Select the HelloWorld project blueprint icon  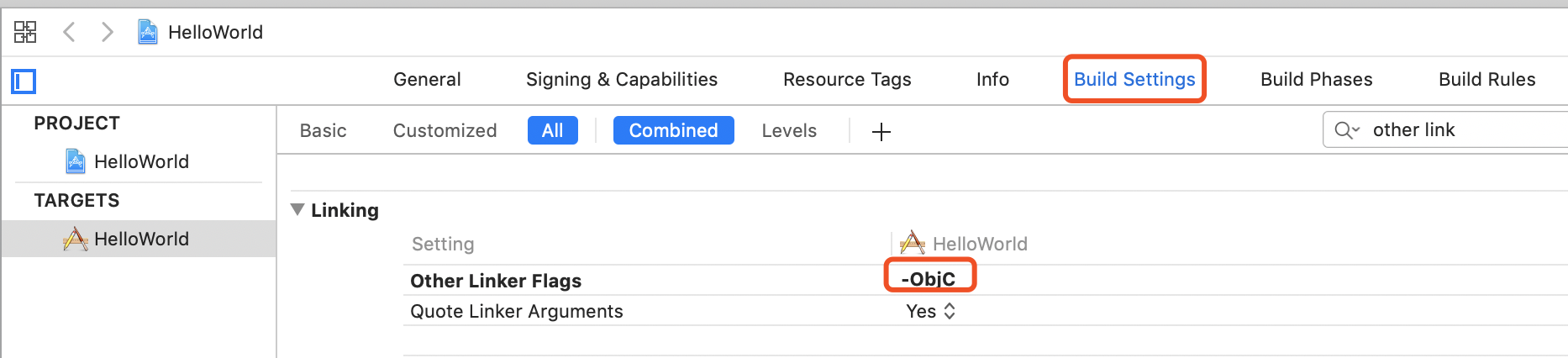coord(76,161)
